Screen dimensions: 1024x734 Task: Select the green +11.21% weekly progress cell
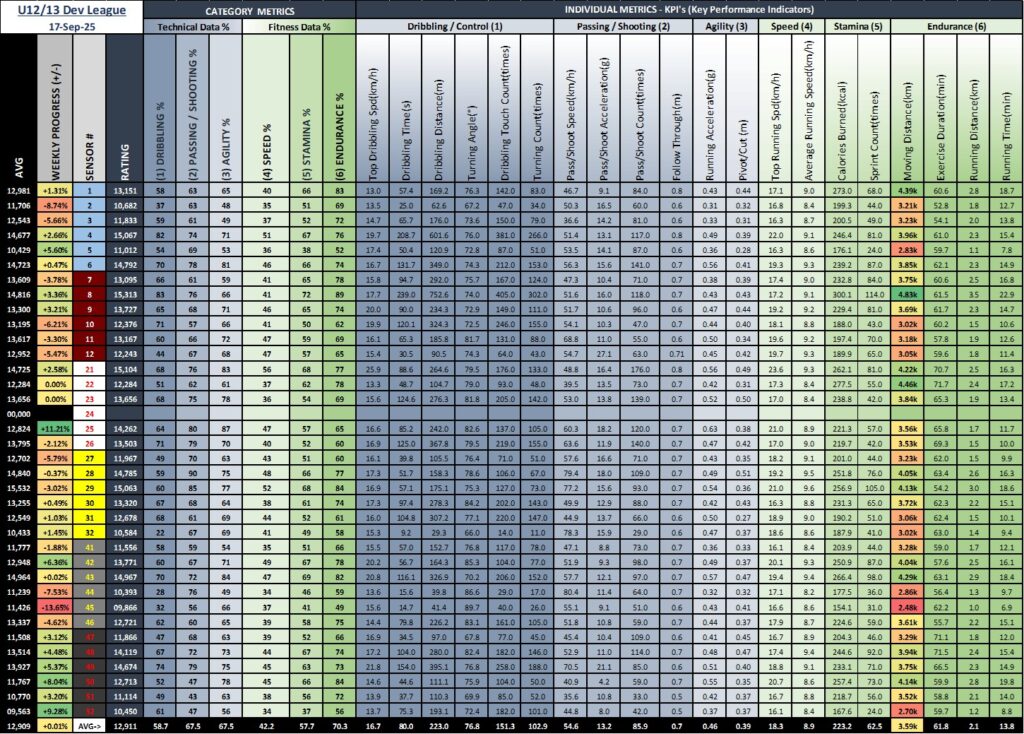click(x=56, y=428)
